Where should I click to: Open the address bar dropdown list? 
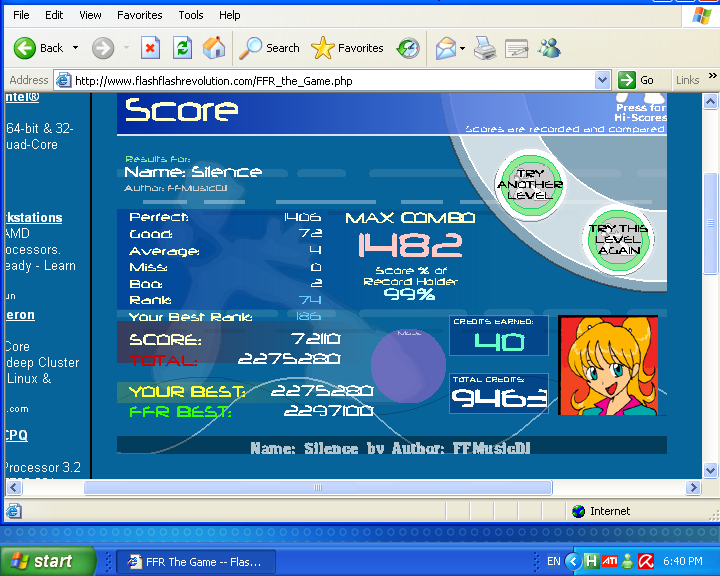point(602,80)
